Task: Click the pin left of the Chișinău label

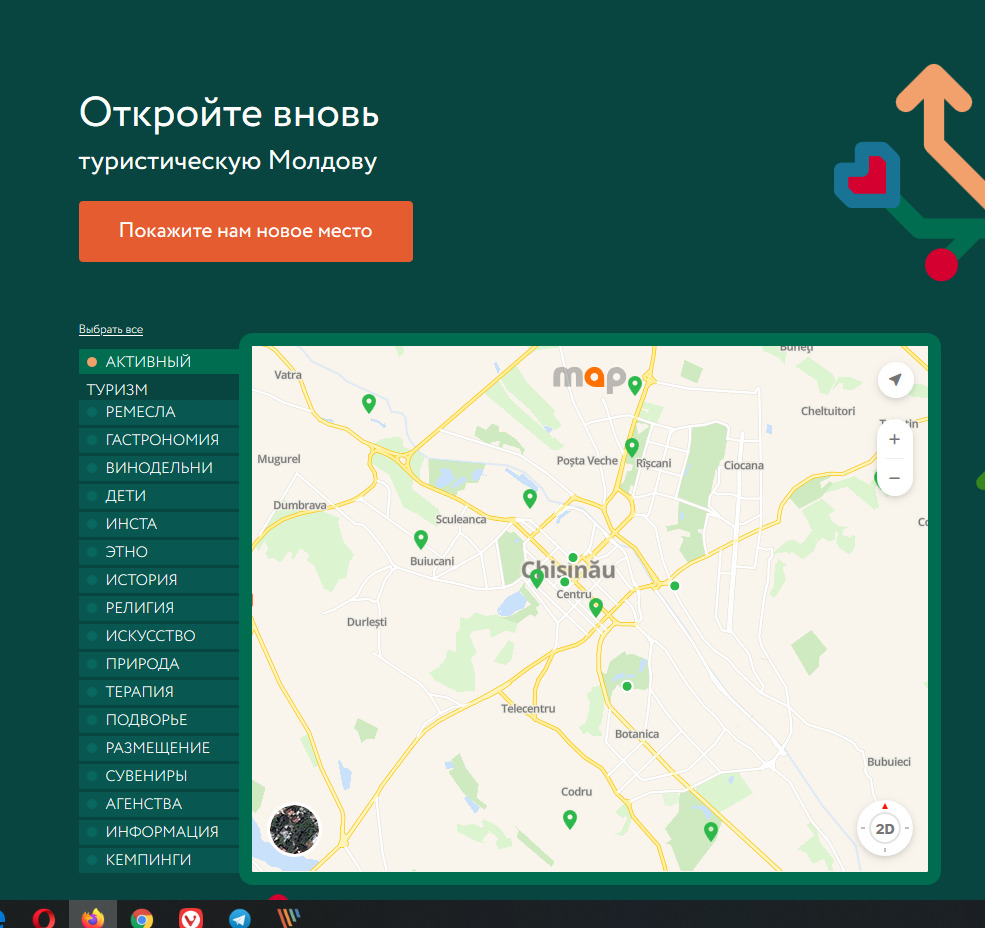Action: (536, 578)
